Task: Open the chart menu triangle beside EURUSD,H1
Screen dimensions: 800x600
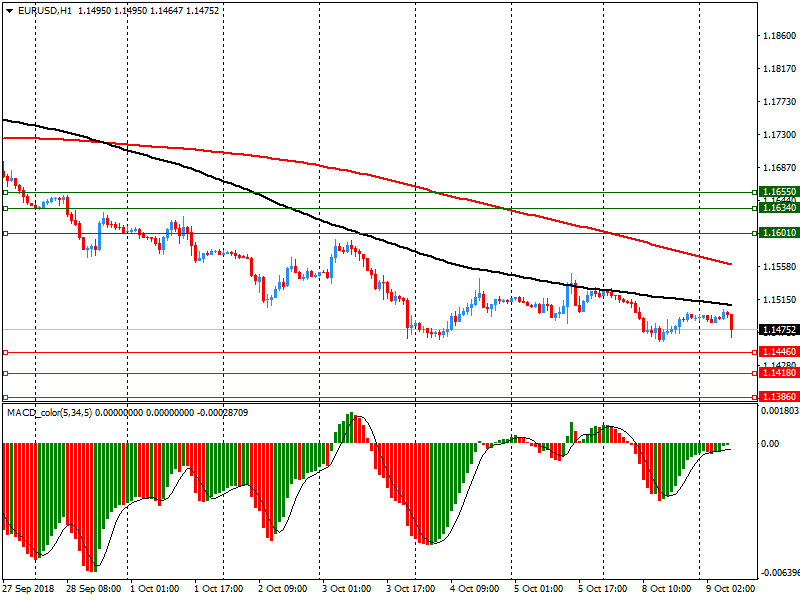Action: click(10, 11)
